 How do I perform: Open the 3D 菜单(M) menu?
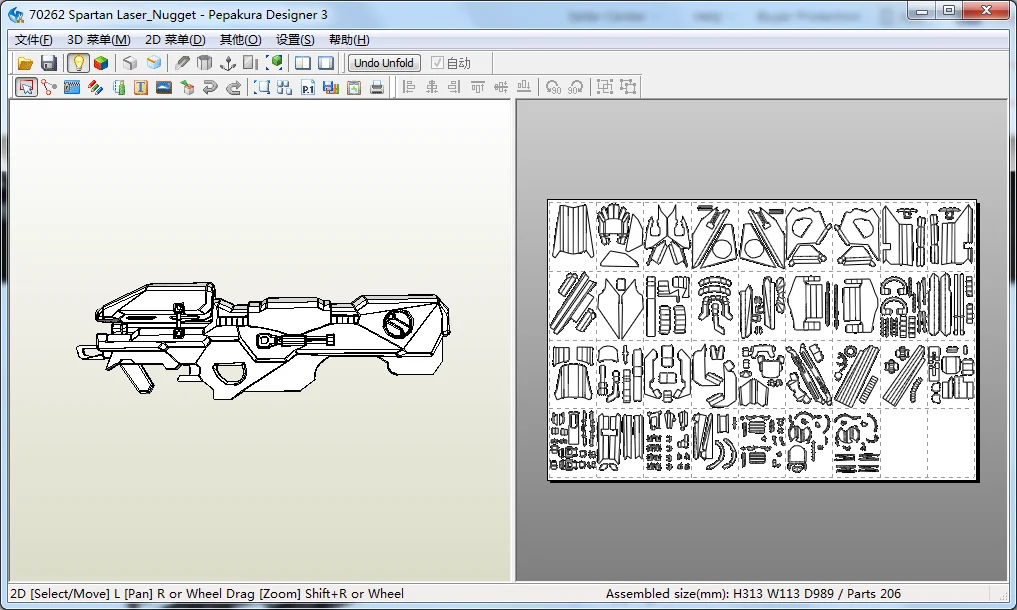[98, 40]
